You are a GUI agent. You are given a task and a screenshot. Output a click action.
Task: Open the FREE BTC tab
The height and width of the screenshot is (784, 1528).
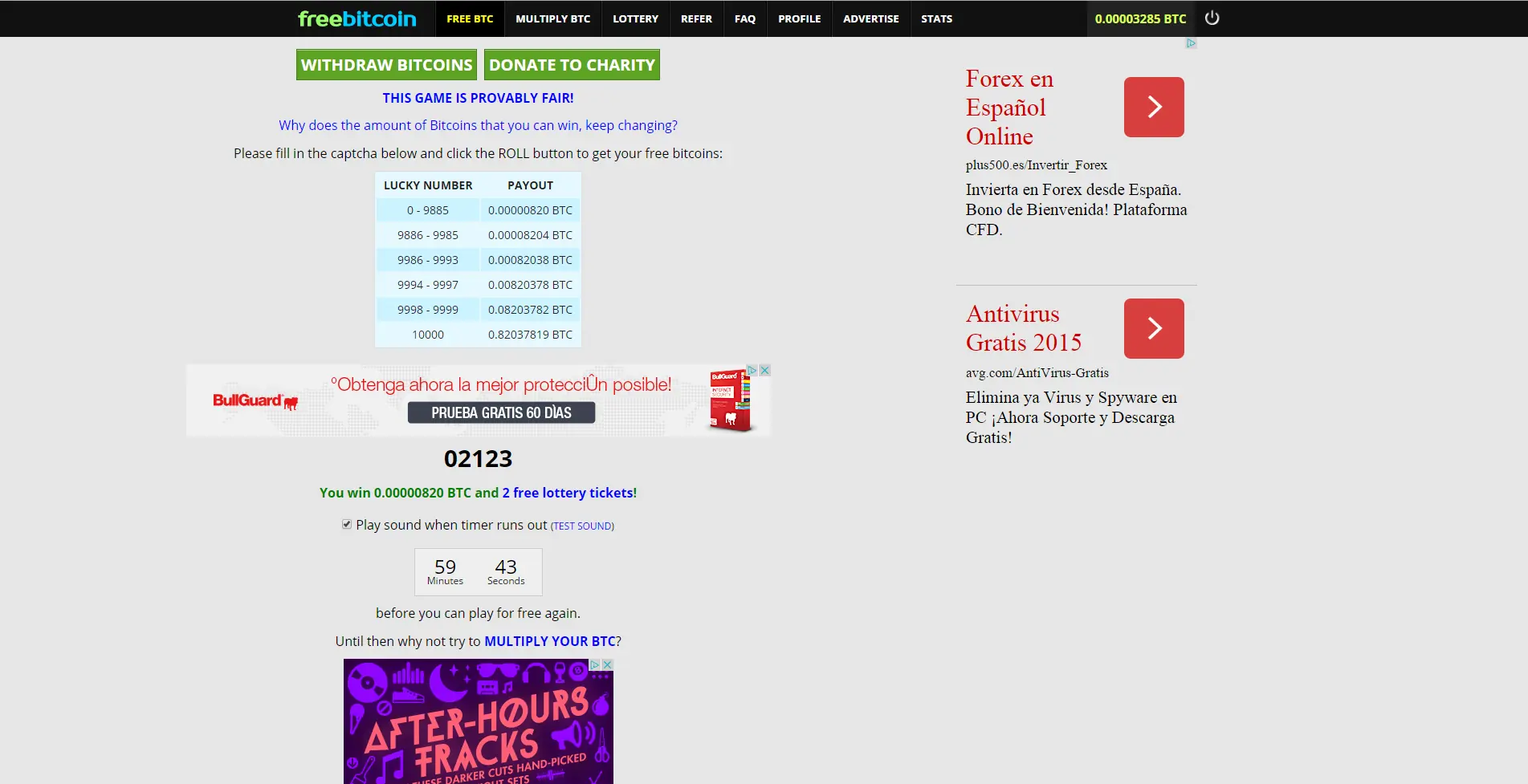click(470, 18)
